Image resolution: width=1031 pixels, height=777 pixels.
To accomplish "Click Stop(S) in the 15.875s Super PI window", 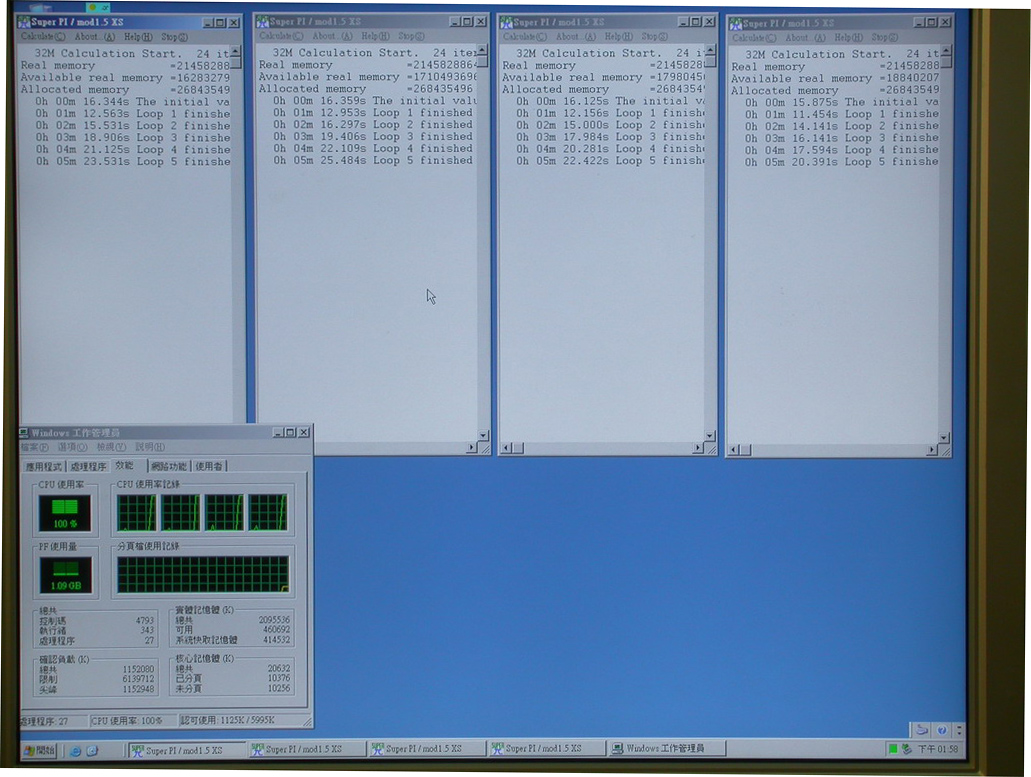I will point(884,38).
